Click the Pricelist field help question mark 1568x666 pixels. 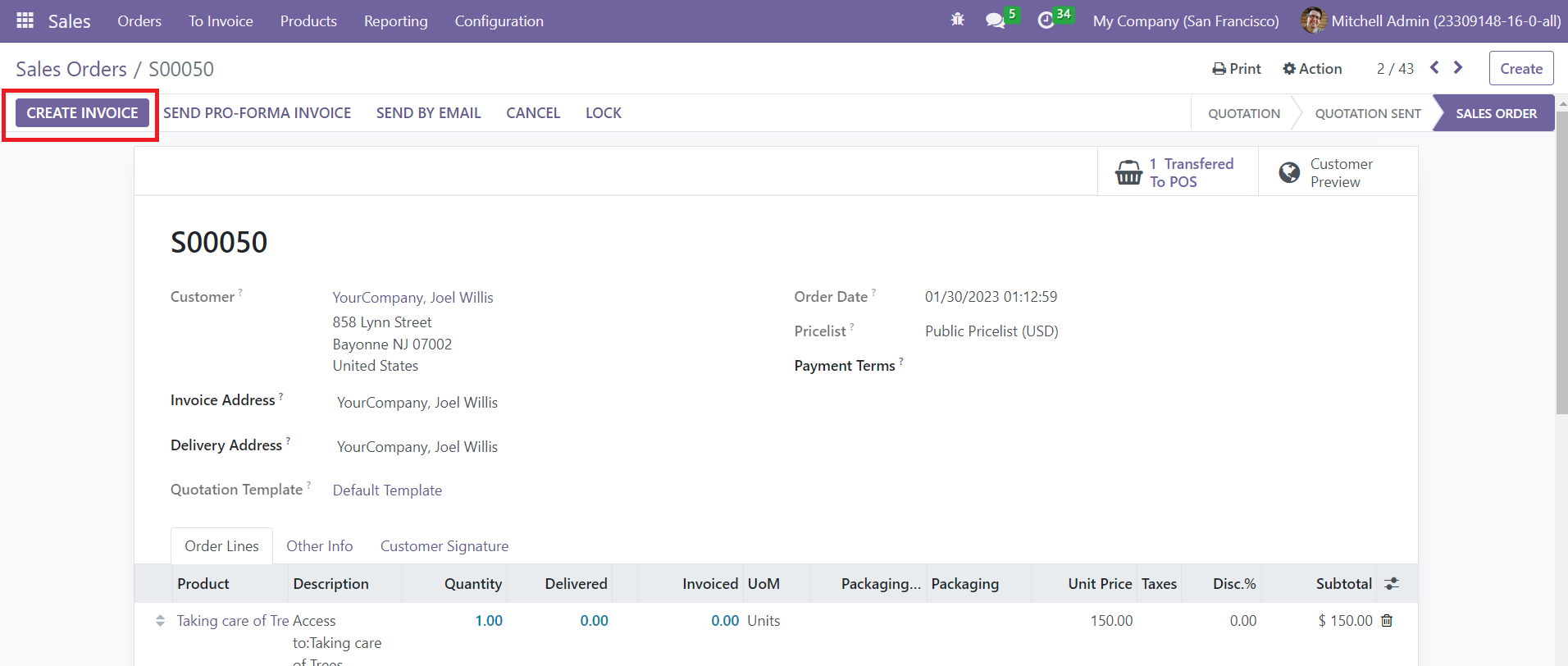[x=852, y=326]
